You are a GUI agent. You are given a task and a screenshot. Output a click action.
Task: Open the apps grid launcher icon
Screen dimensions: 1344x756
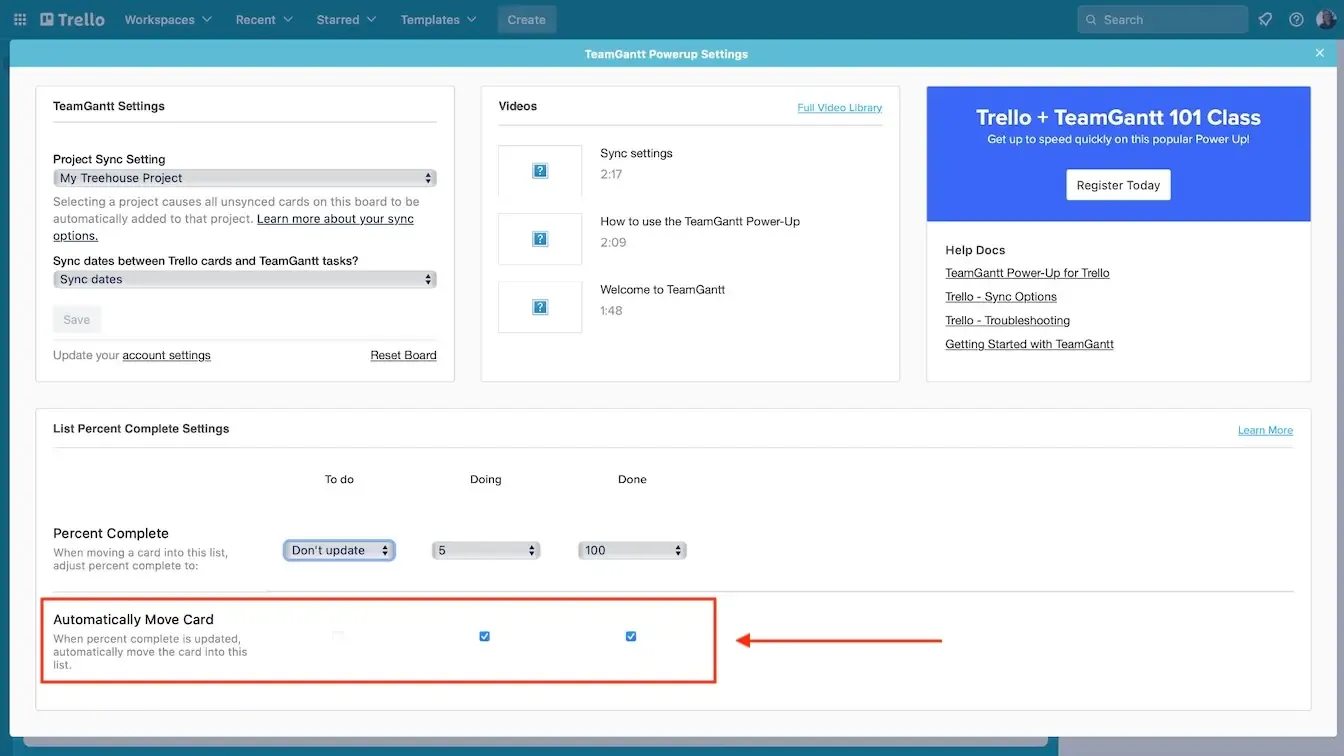[x=20, y=20]
